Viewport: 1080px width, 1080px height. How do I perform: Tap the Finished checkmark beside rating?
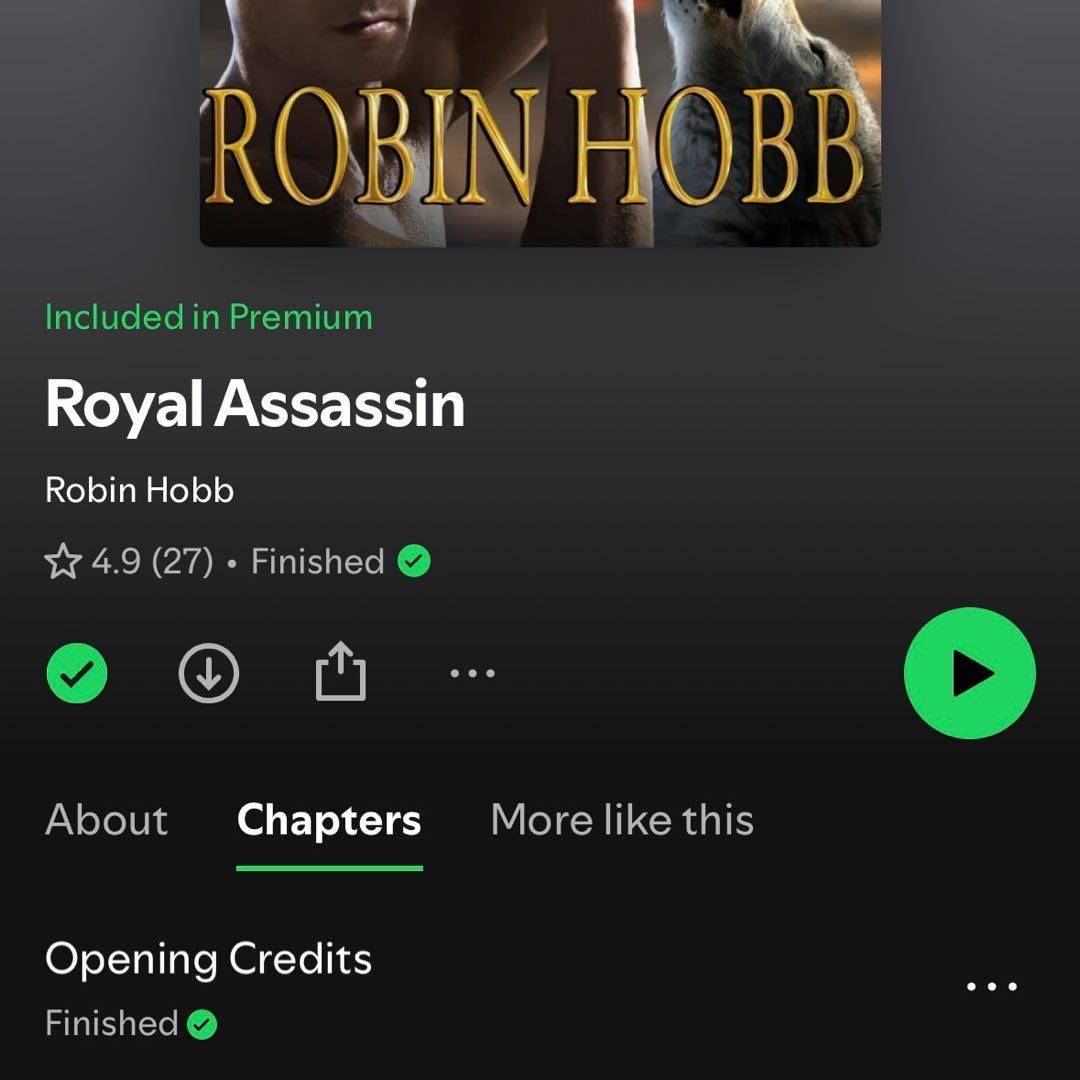coord(414,561)
